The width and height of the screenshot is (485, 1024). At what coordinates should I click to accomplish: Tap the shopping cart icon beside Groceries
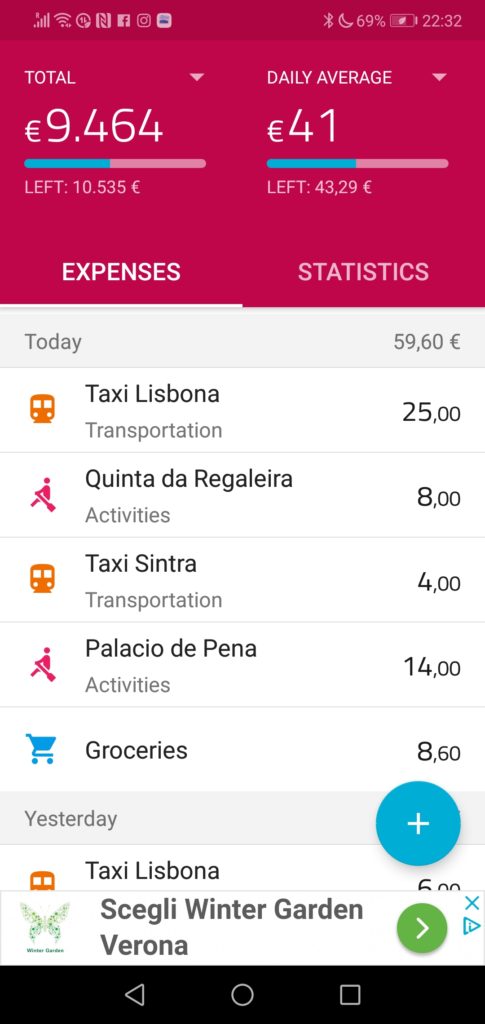coord(41,749)
